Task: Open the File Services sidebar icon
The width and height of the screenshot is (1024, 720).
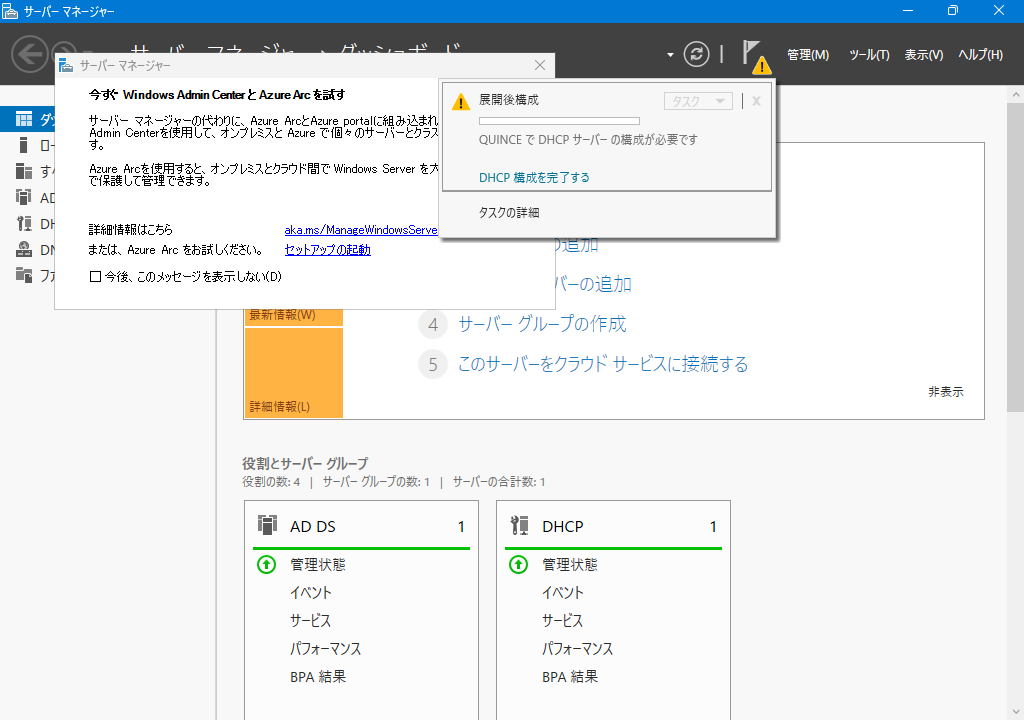Action: point(24,275)
